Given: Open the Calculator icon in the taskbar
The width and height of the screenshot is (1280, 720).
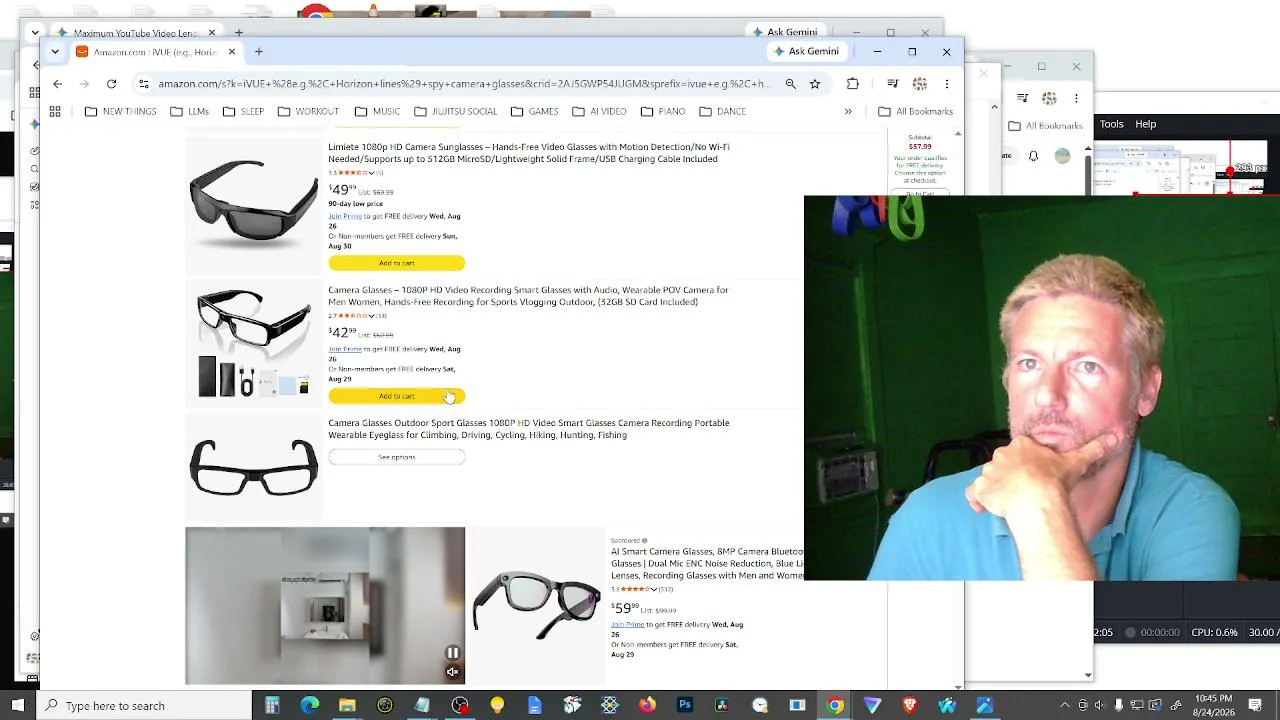Looking at the screenshot, I should (272, 706).
